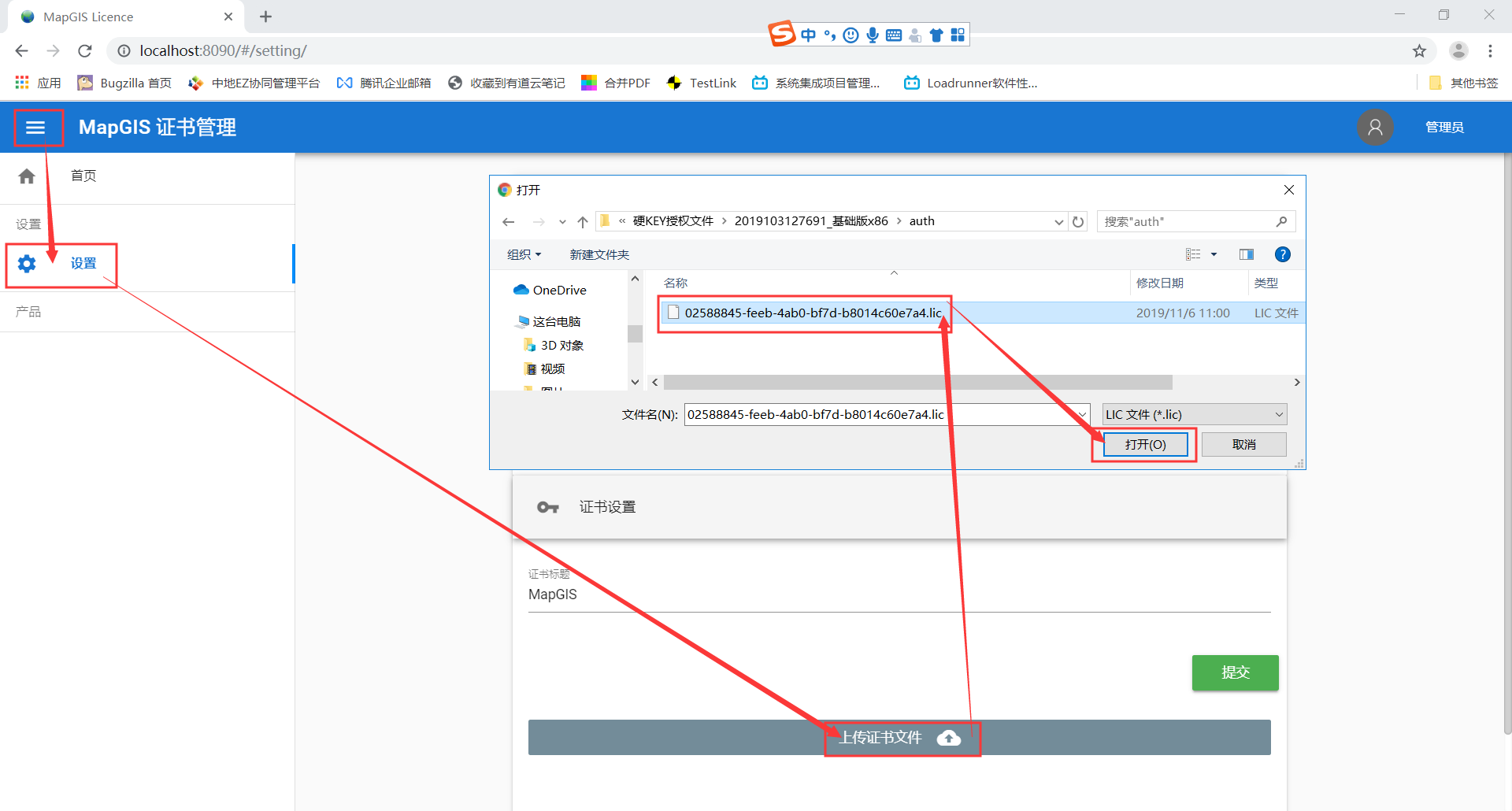Click the home icon in sidebar

click(27, 176)
